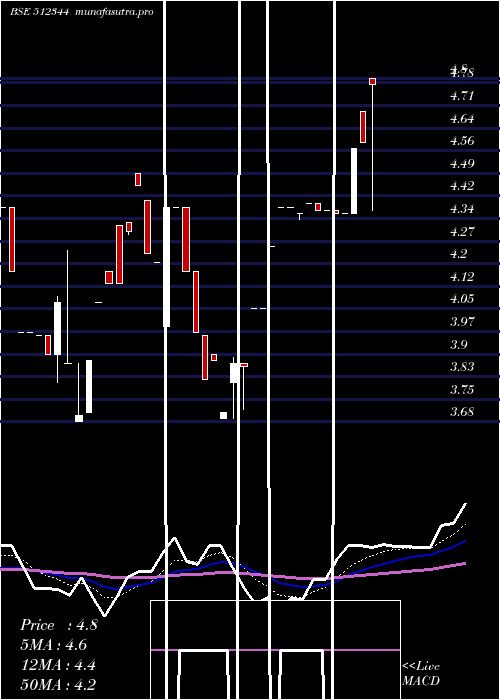Click the blue 12MA line near right end
500x700 pixels.
[460, 543]
